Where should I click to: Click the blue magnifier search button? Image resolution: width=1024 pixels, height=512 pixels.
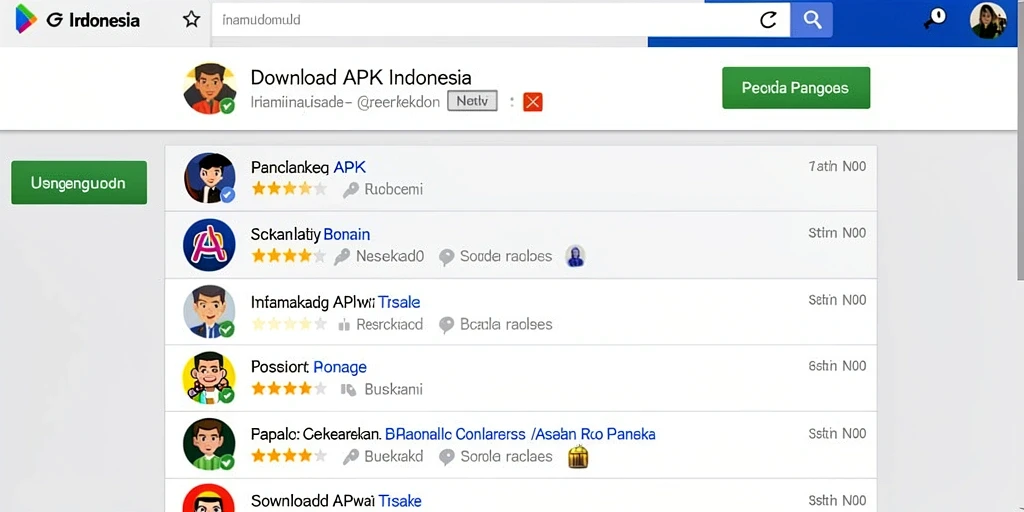tap(812, 20)
